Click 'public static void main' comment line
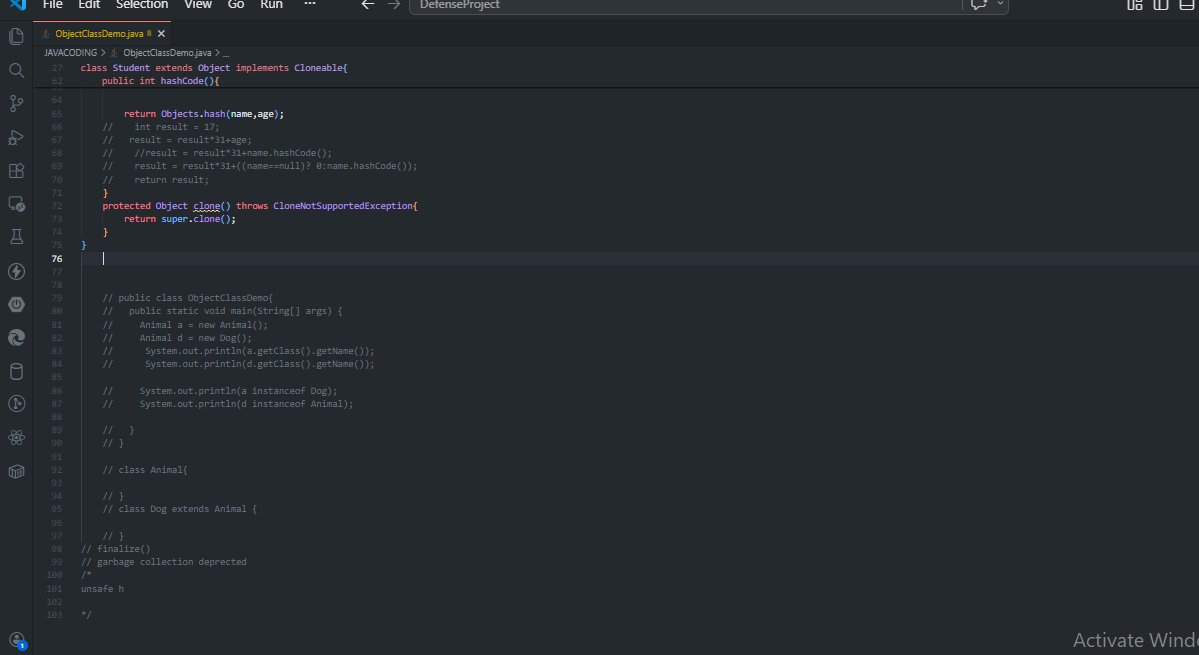Viewport: 1199px width, 655px height. click(236, 311)
